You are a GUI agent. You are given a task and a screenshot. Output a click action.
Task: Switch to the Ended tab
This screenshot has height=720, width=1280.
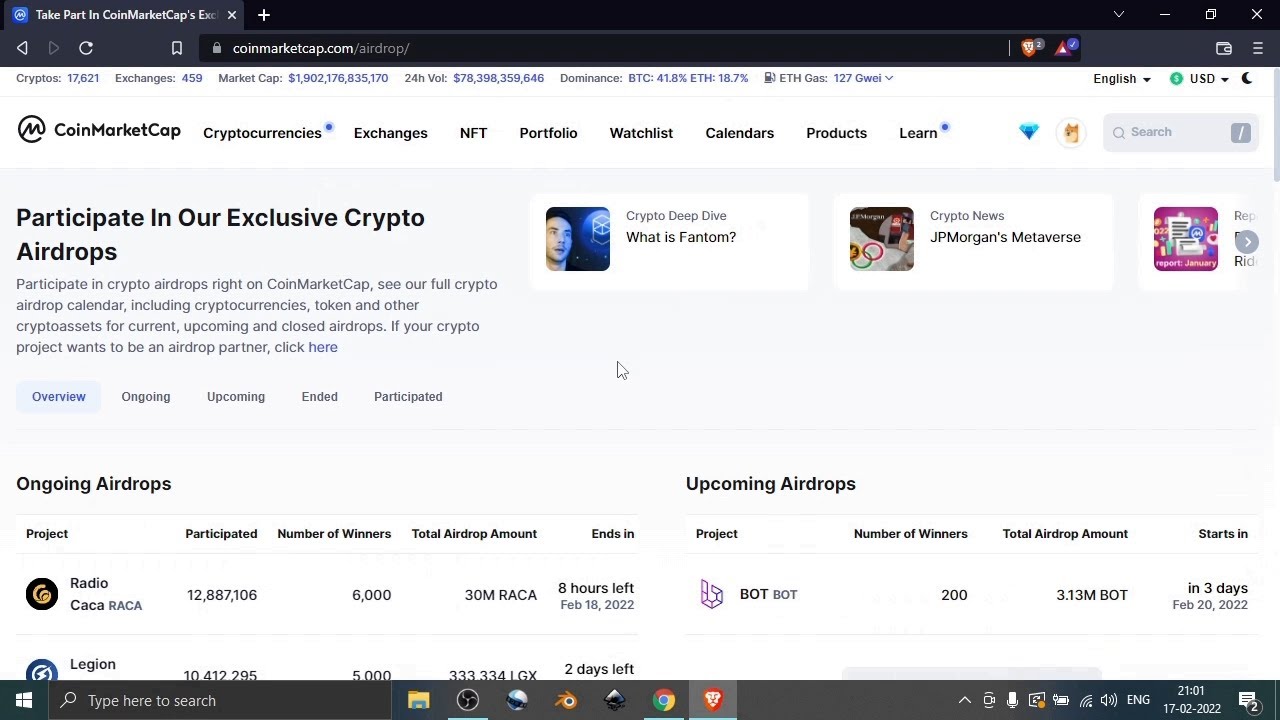(x=320, y=397)
